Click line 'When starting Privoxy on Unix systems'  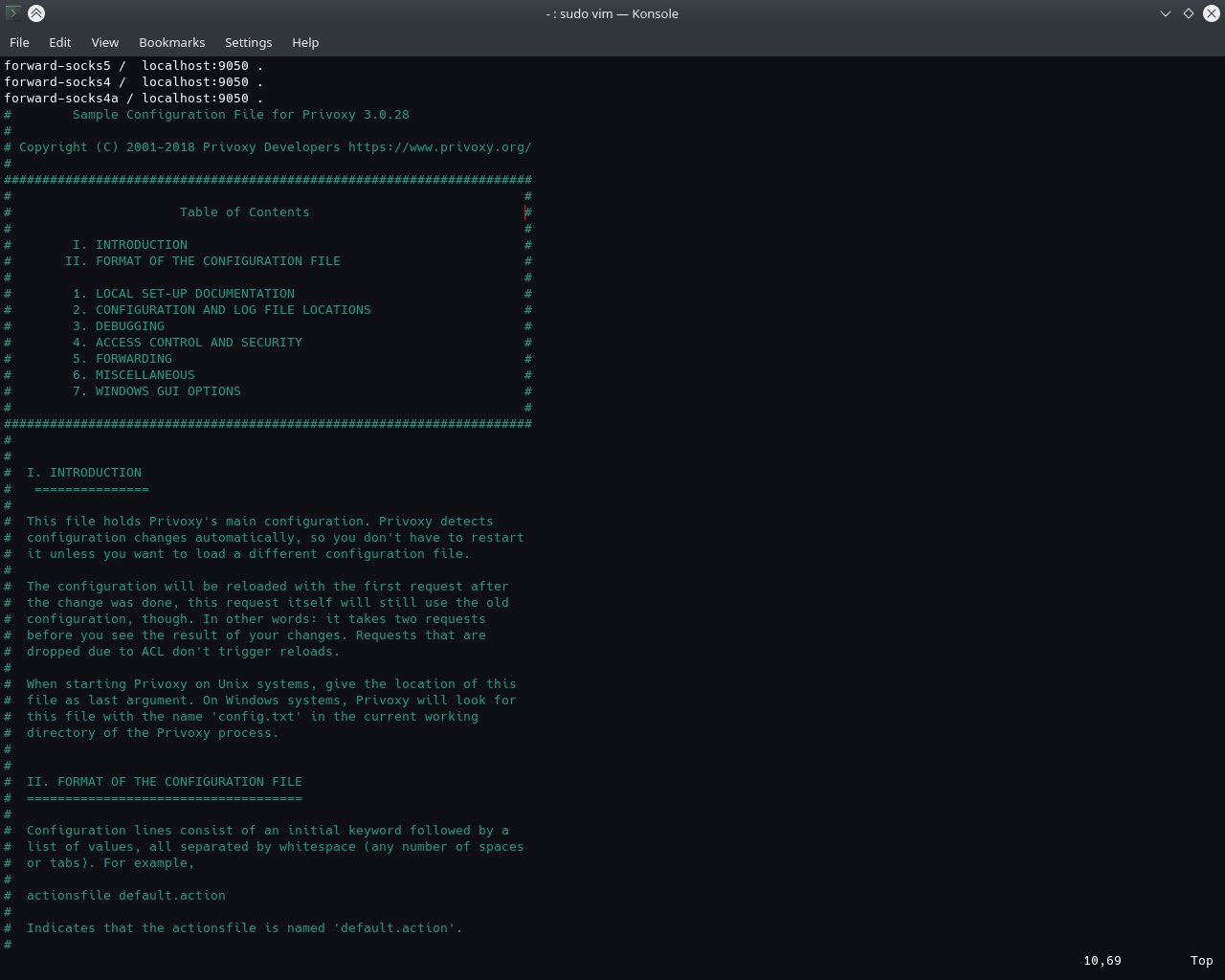[272, 684]
